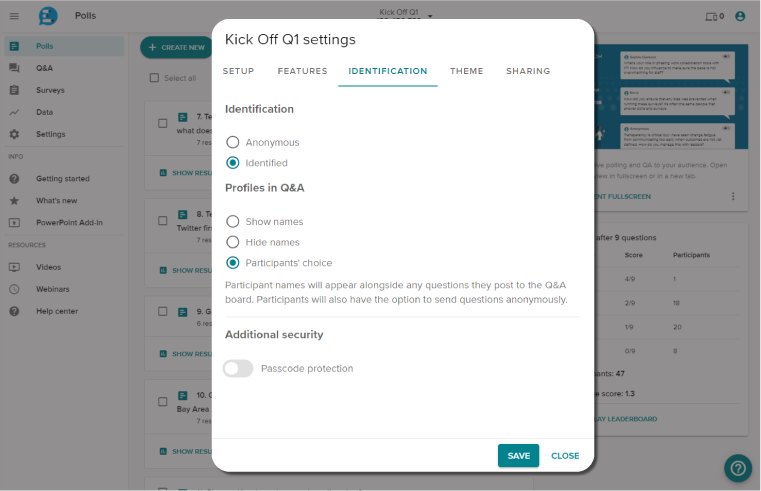Open the Theme tab

[466, 71]
